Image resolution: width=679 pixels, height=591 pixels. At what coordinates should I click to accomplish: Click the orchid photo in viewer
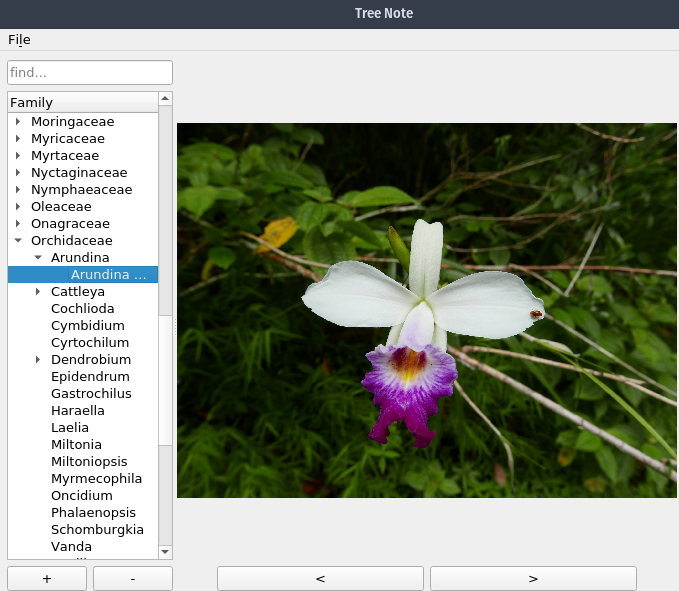(x=427, y=310)
